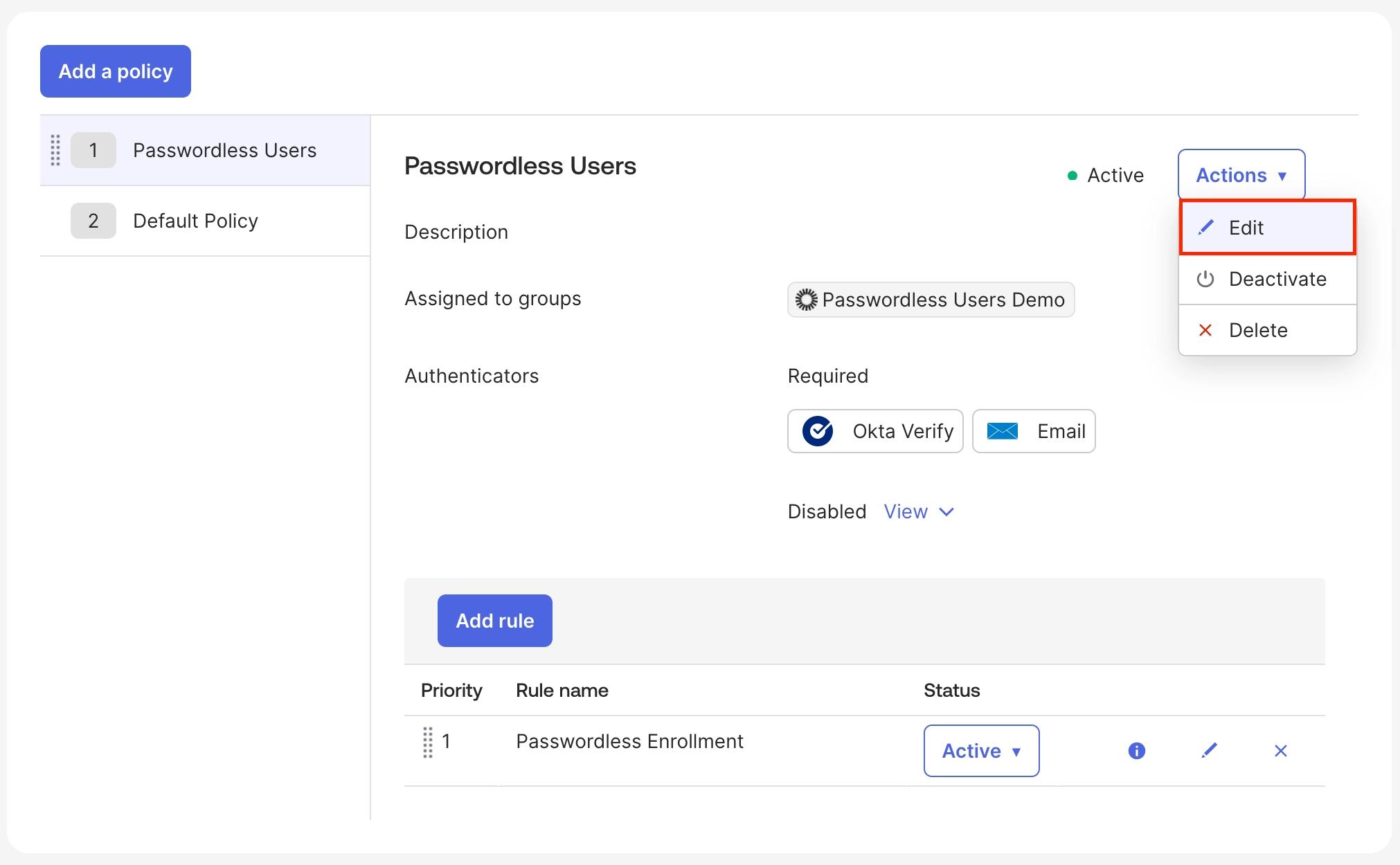This screenshot has height=865, width=1400.
Task: Click the drag handle on rule priority 1
Action: (428, 742)
